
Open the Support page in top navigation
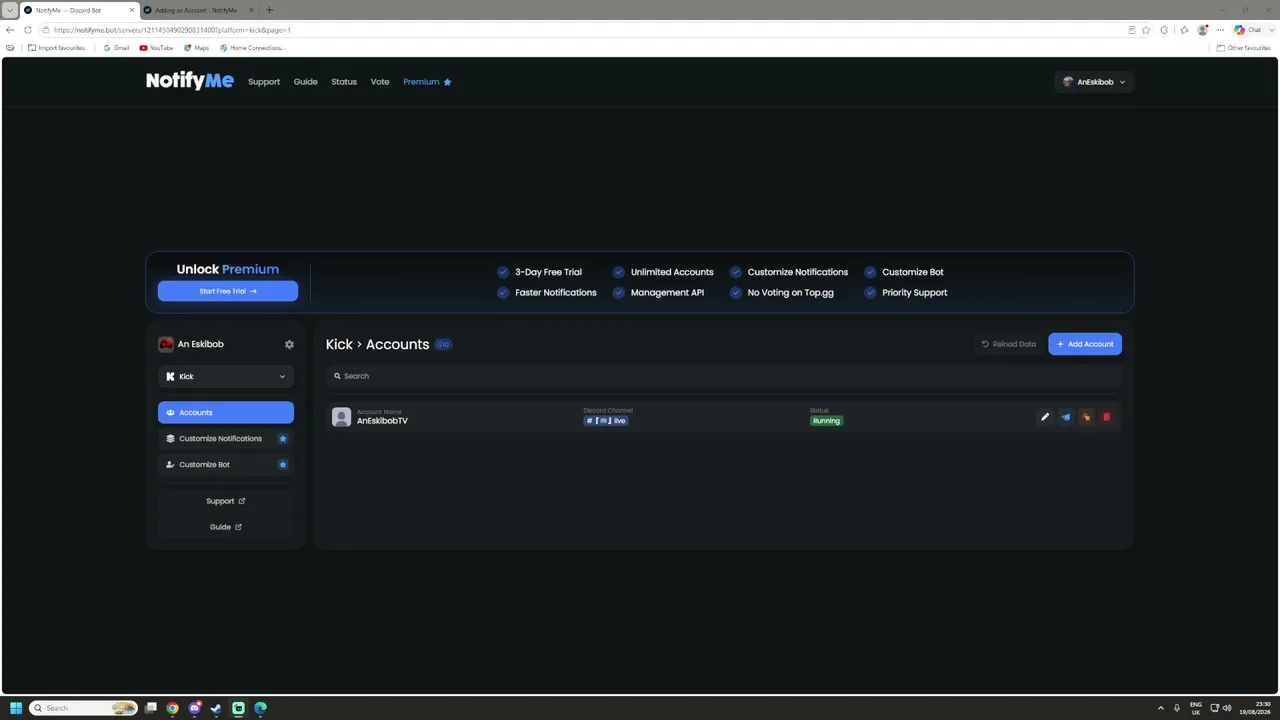[264, 82]
